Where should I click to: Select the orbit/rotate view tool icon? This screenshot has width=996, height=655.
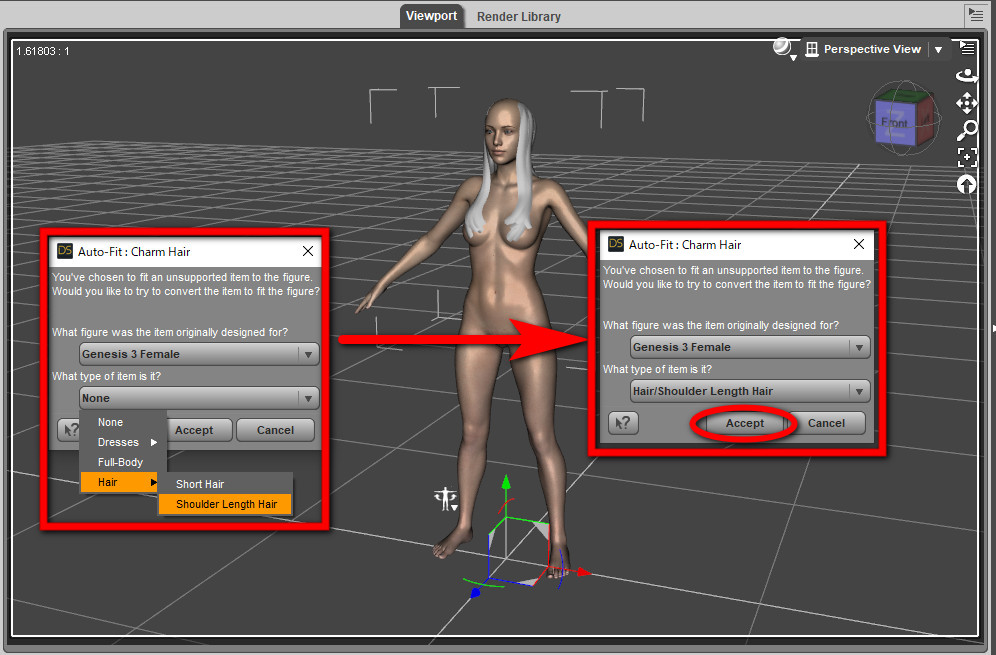(x=967, y=75)
